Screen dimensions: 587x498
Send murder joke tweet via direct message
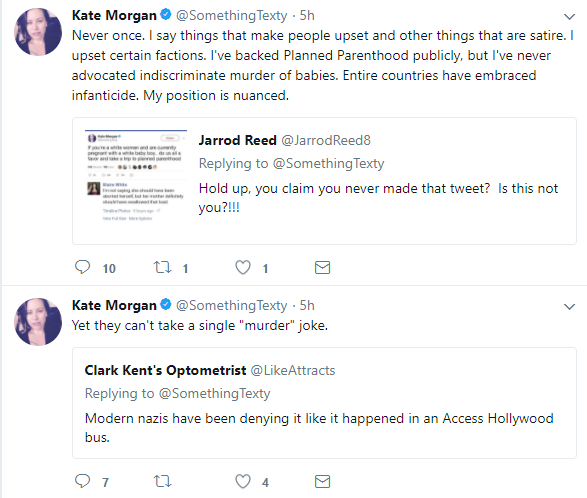(x=322, y=481)
